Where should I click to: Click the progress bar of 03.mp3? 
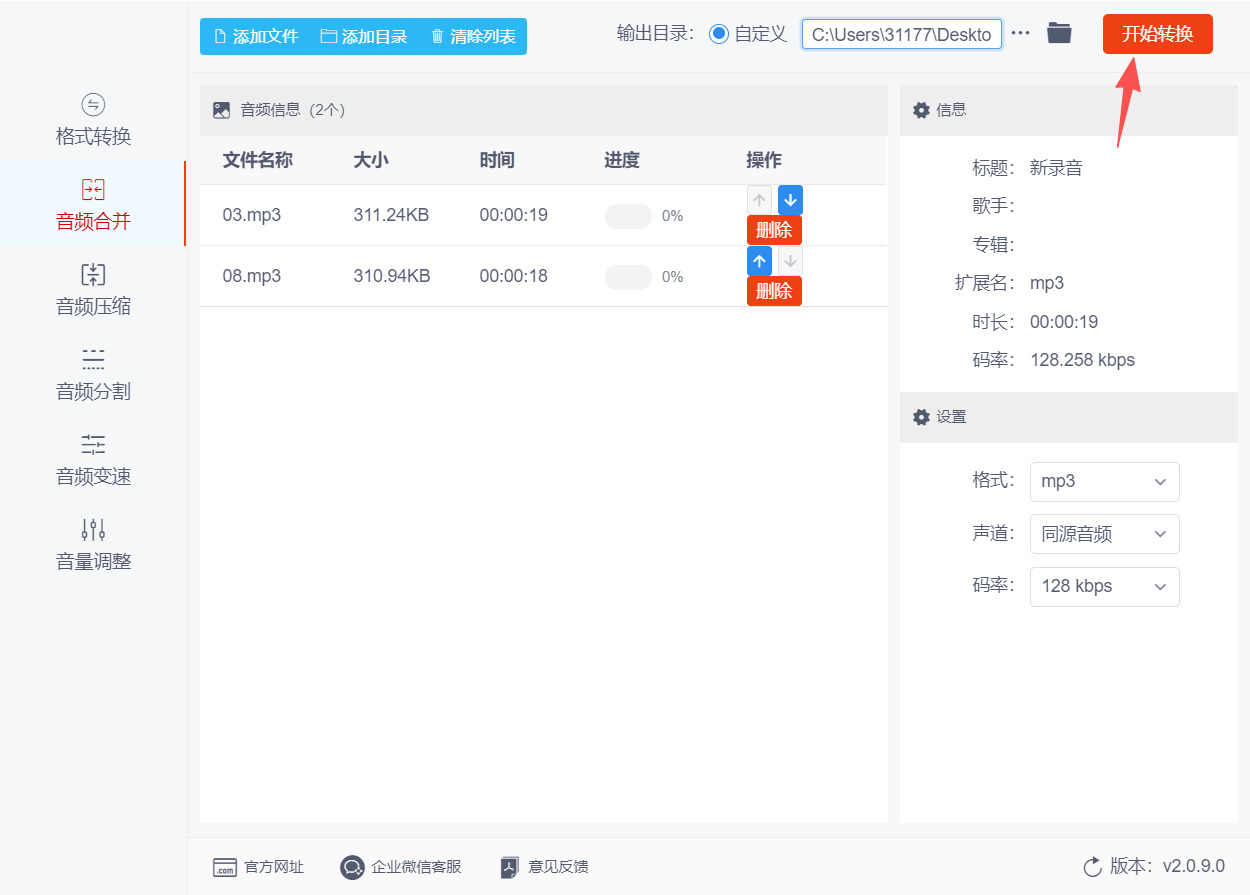[x=628, y=216]
